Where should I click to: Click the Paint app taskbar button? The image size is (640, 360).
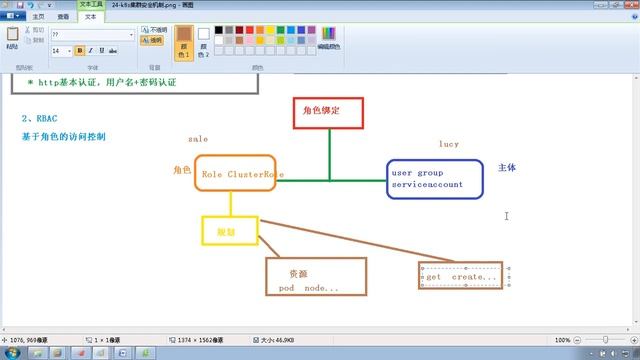click(102, 353)
